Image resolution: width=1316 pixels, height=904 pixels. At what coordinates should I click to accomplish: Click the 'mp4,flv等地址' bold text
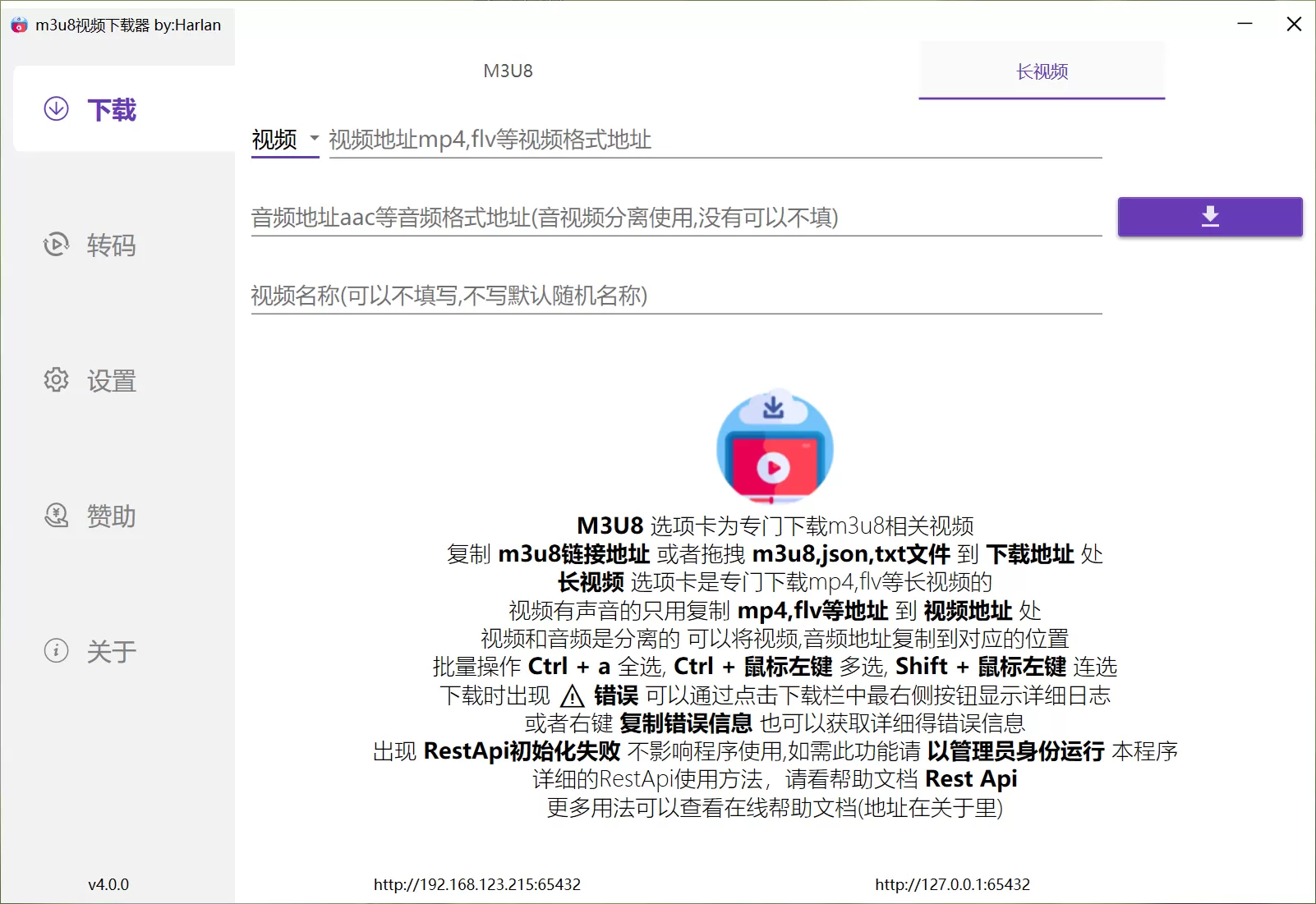click(813, 611)
